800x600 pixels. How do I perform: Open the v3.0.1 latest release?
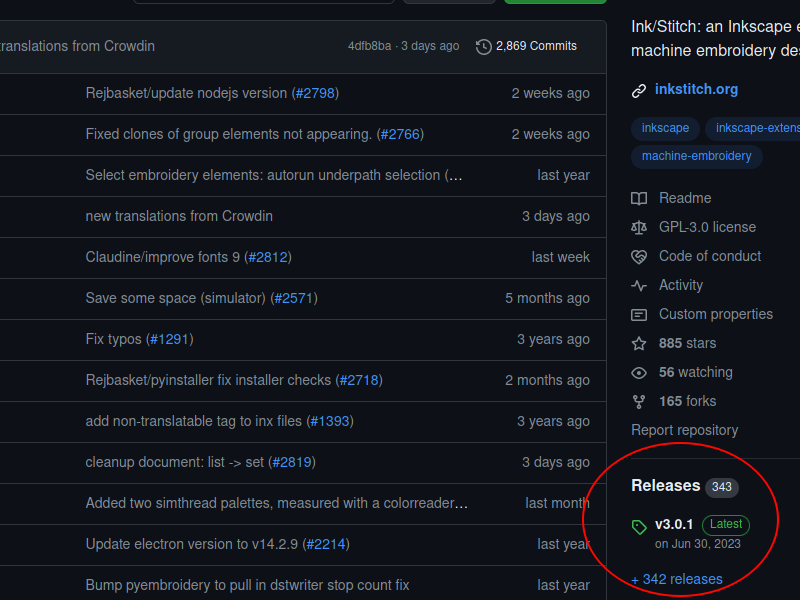click(673, 524)
